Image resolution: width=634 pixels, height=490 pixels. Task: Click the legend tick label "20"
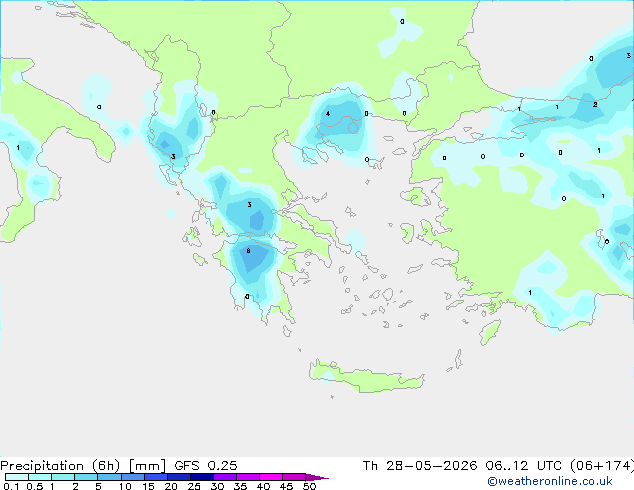point(171,486)
